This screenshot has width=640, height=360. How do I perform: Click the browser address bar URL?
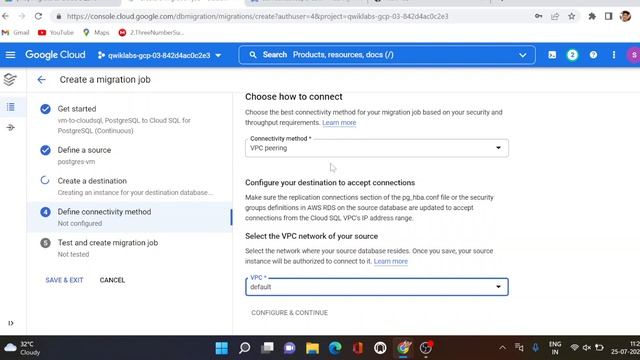coord(257,16)
